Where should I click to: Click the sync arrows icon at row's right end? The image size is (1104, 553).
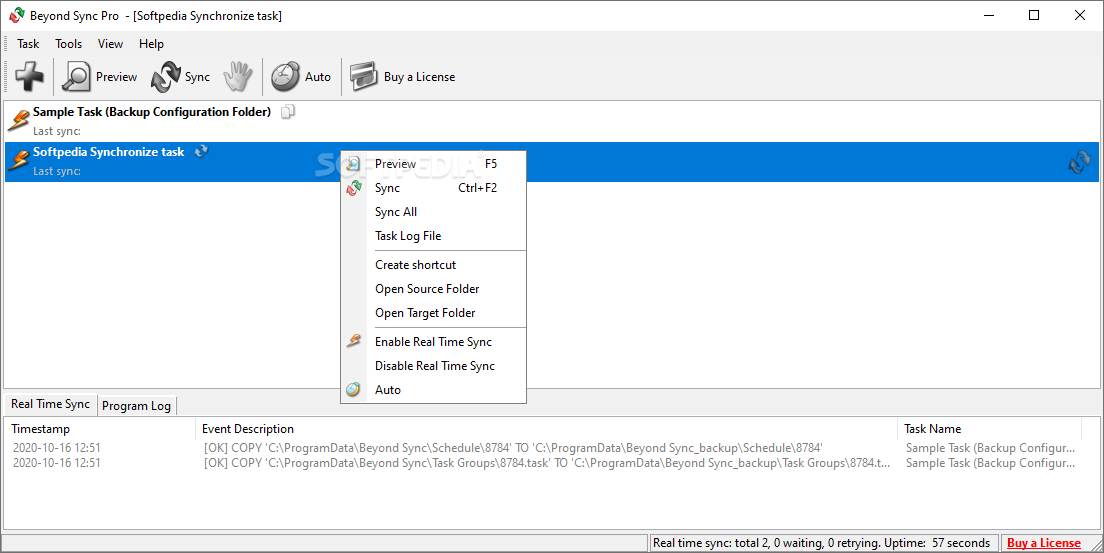click(x=1079, y=163)
